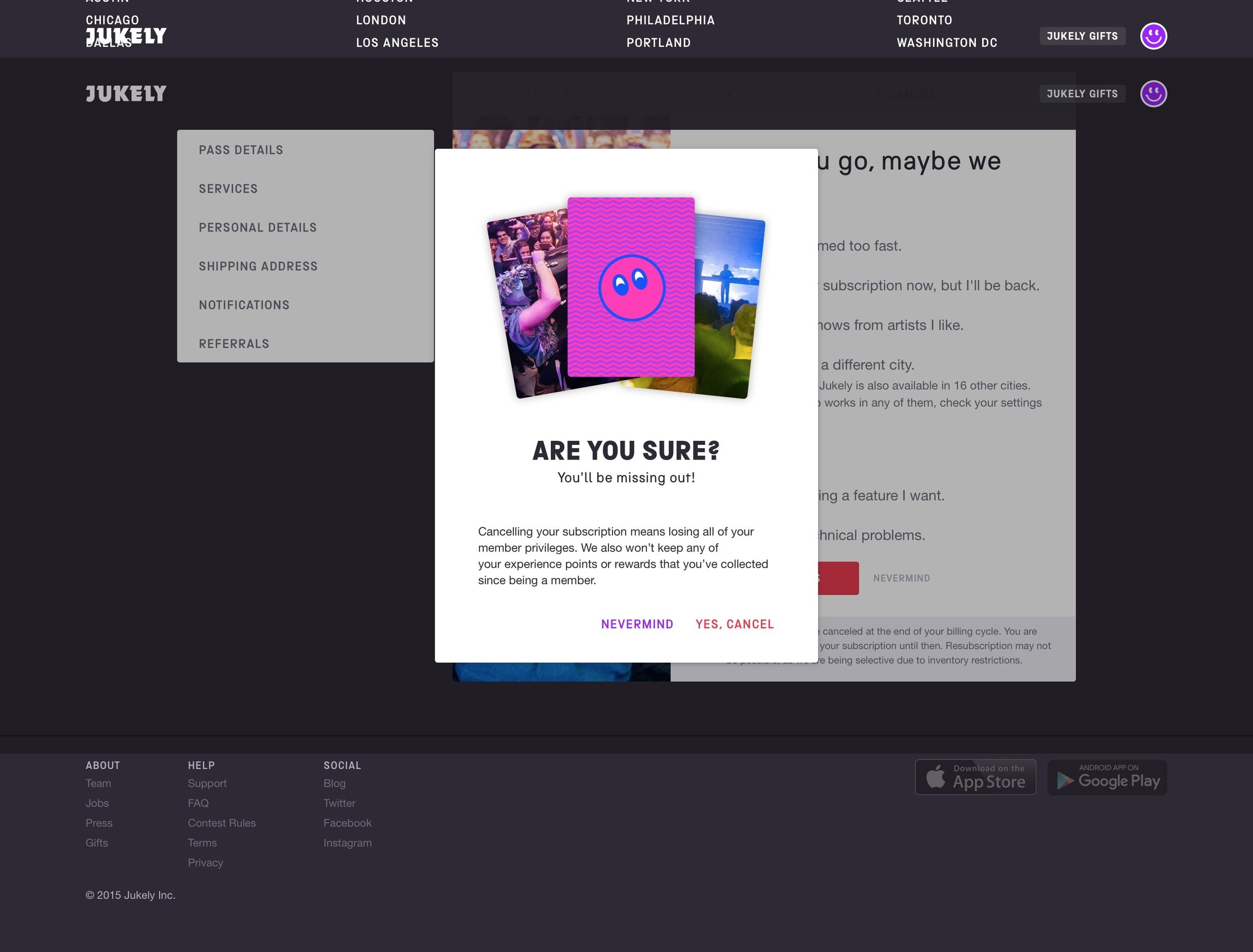Go to Personal Details section
The height and width of the screenshot is (952, 1253).
tap(258, 227)
